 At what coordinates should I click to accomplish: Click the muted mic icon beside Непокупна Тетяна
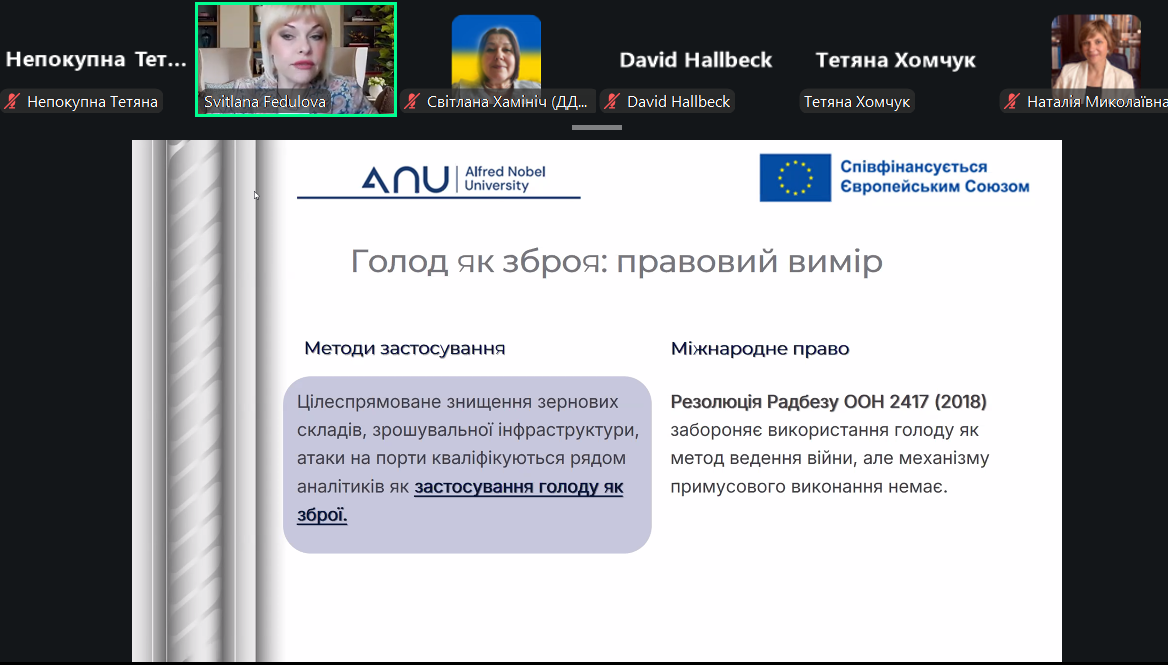click(14, 101)
